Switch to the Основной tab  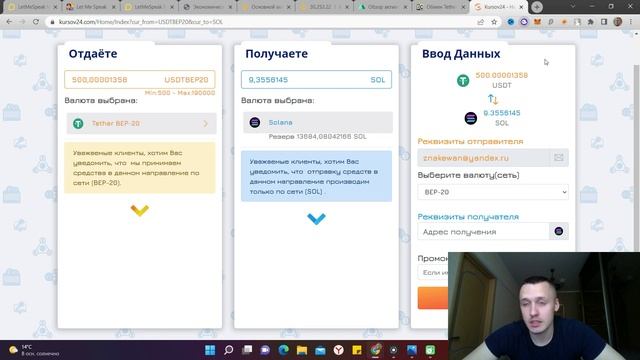coord(266,7)
